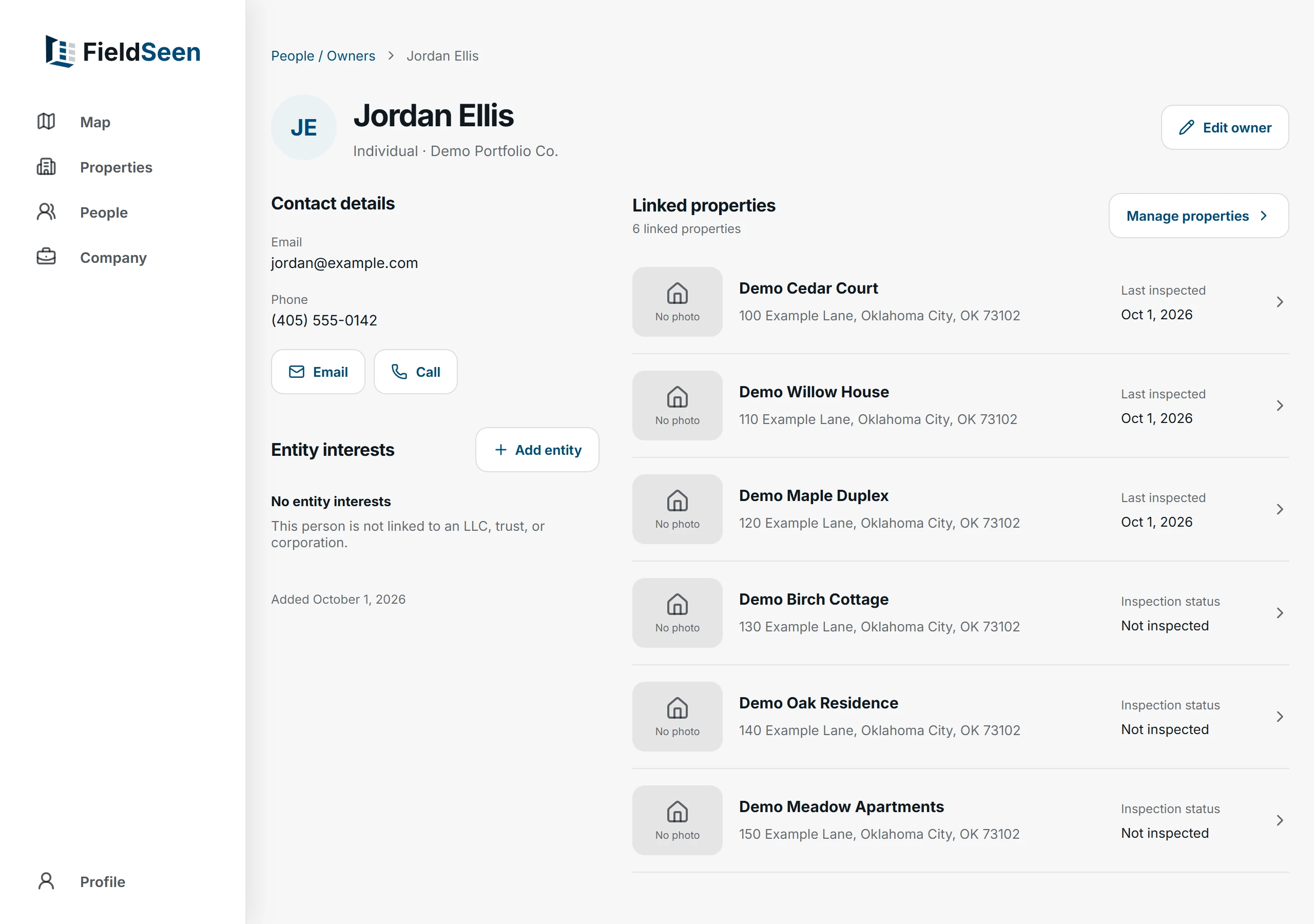Image resolution: width=1314 pixels, height=924 pixels.
Task: Expand Demo Birch Cottage row chevron
Action: [x=1280, y=612]
